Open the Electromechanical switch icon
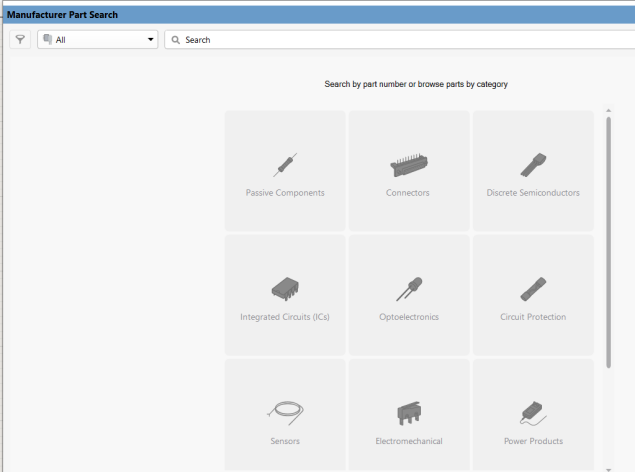The image size is (635, 472). click(x=408, y=412)
